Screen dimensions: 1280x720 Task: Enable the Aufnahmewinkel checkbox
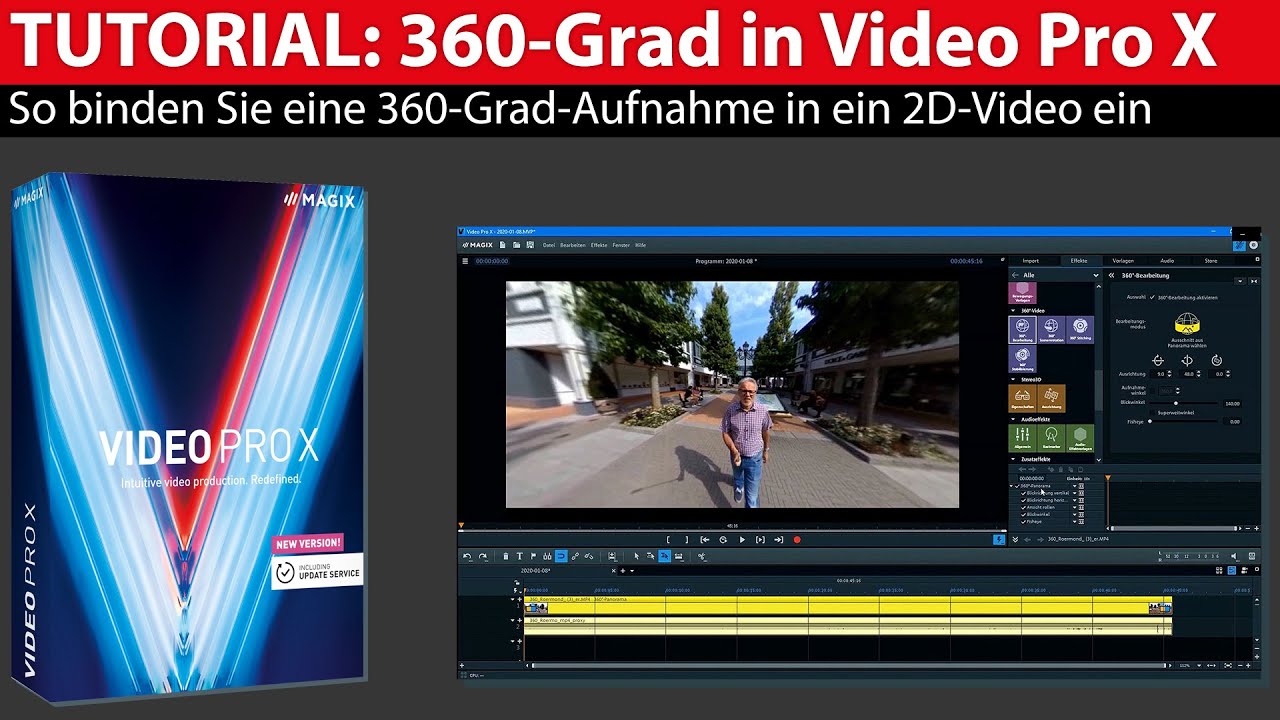1152,391
